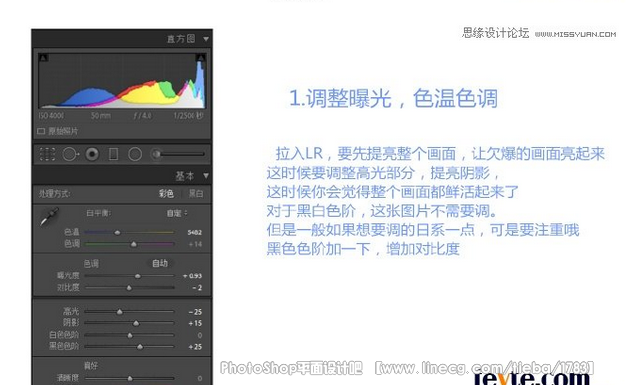Click the 色调 section heading beside 自动
The height and width of the screenshot is (385, 644).
coord(91,264)
